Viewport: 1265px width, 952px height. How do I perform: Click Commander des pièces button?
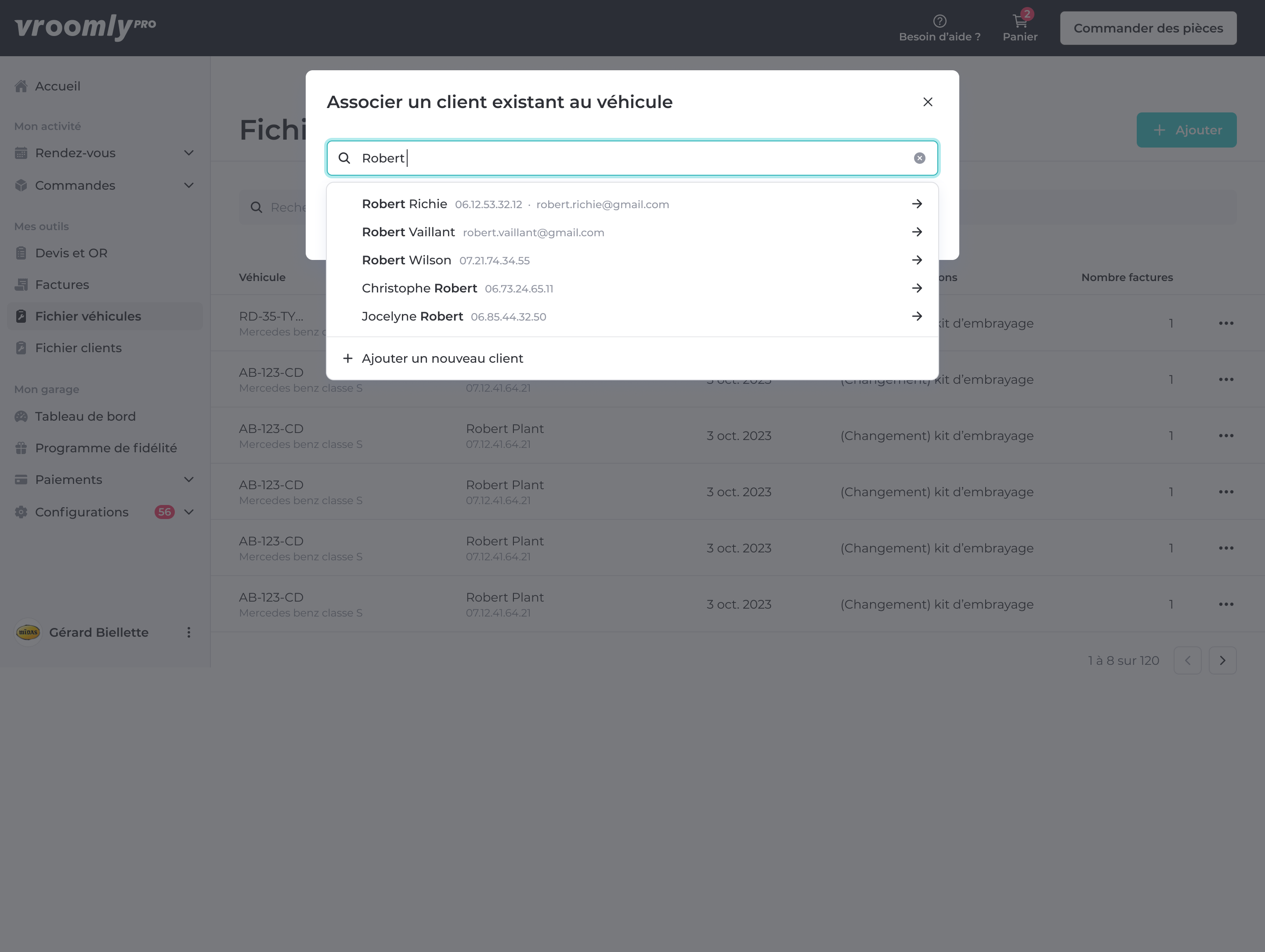pyautogui.click(x=1148, y=28)
